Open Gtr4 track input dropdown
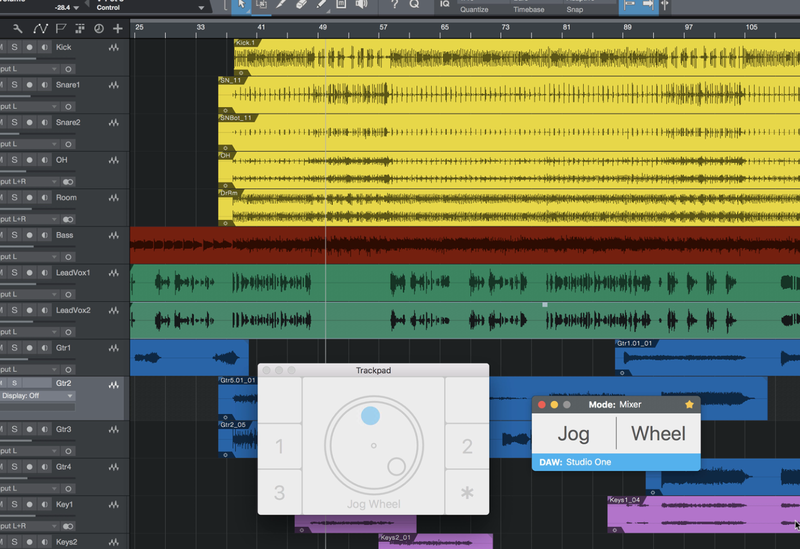Screen dimensions: 800x549 tap(29, 489)
